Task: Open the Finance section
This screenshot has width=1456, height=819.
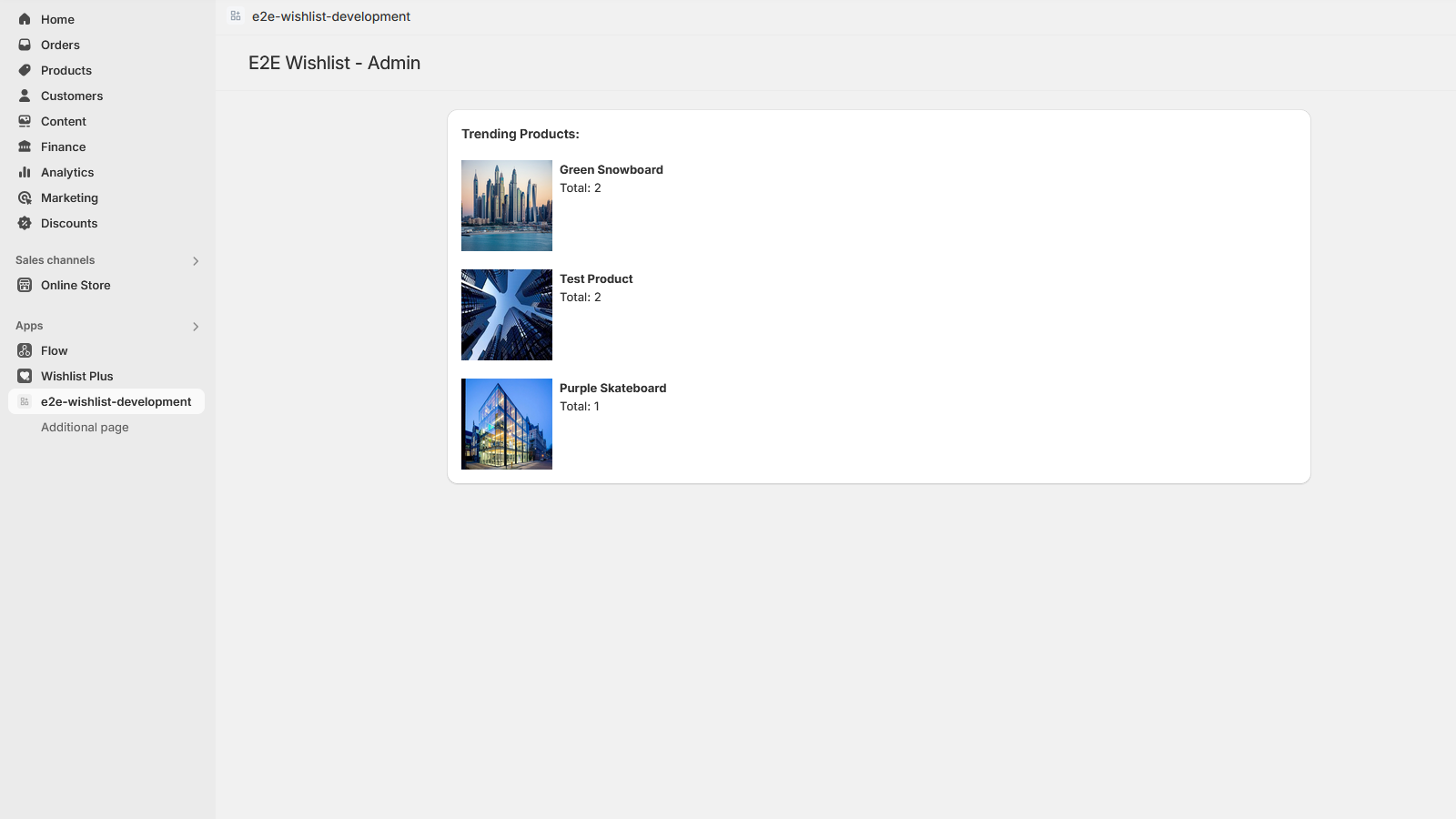Action: (106, 147)
